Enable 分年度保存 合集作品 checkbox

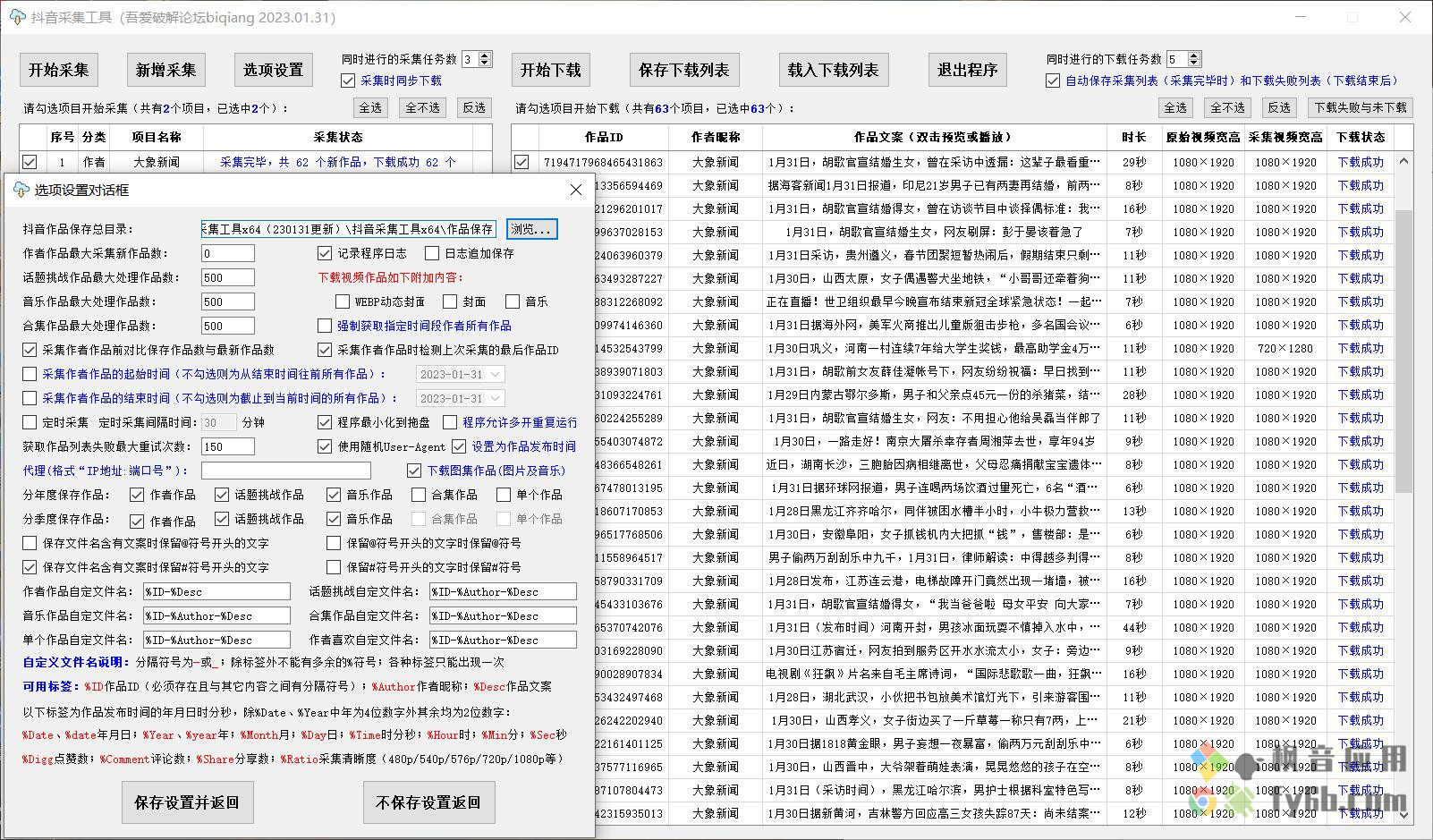tap(419, 495)
